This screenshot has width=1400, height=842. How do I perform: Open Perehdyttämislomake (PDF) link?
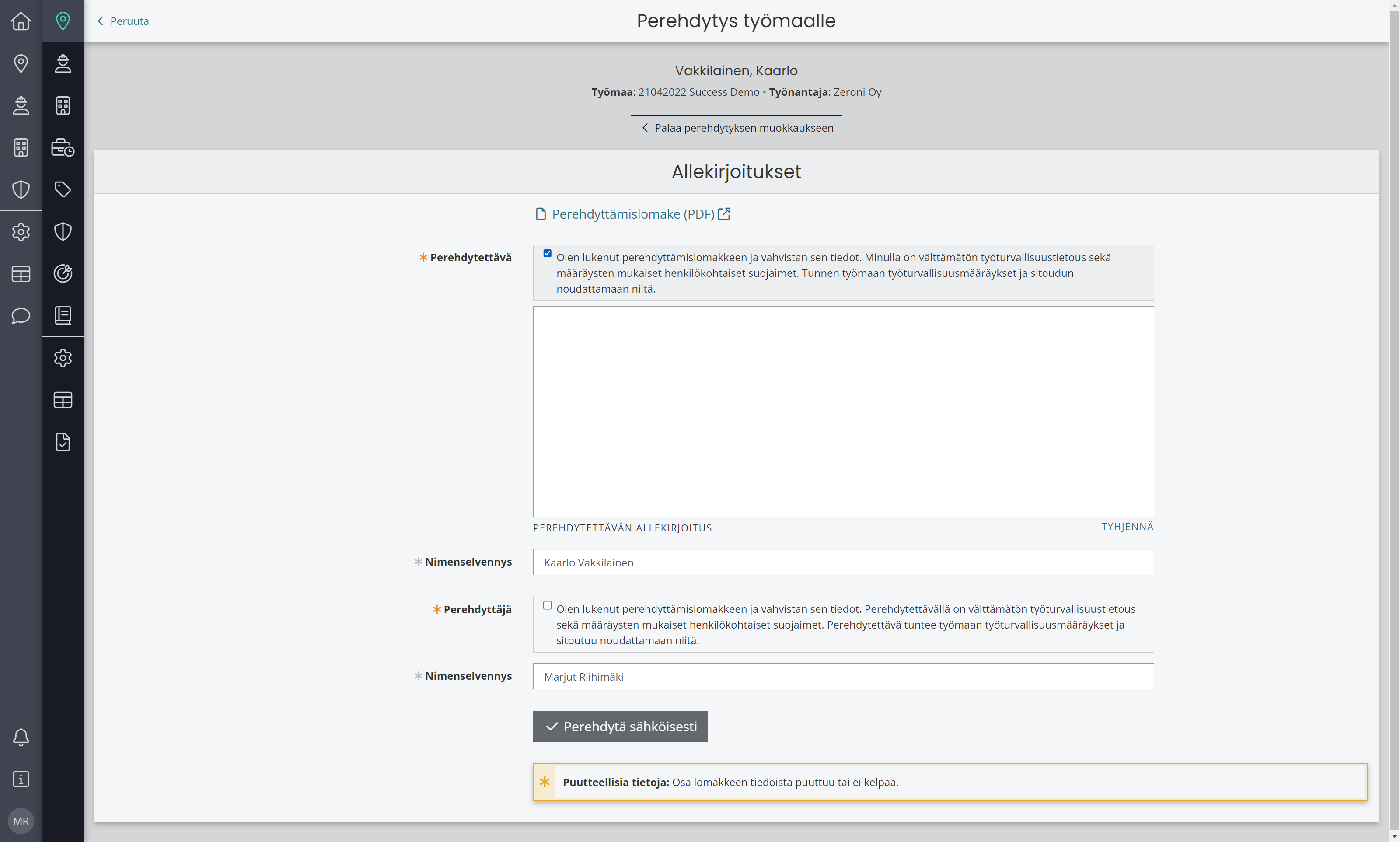(x=633, y=214)
